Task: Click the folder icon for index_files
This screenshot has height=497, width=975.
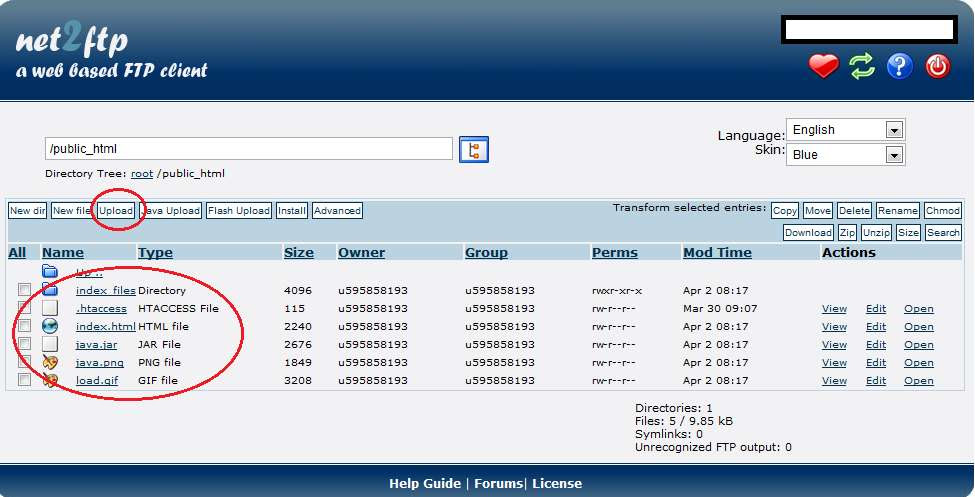Action: coord(50,289)
